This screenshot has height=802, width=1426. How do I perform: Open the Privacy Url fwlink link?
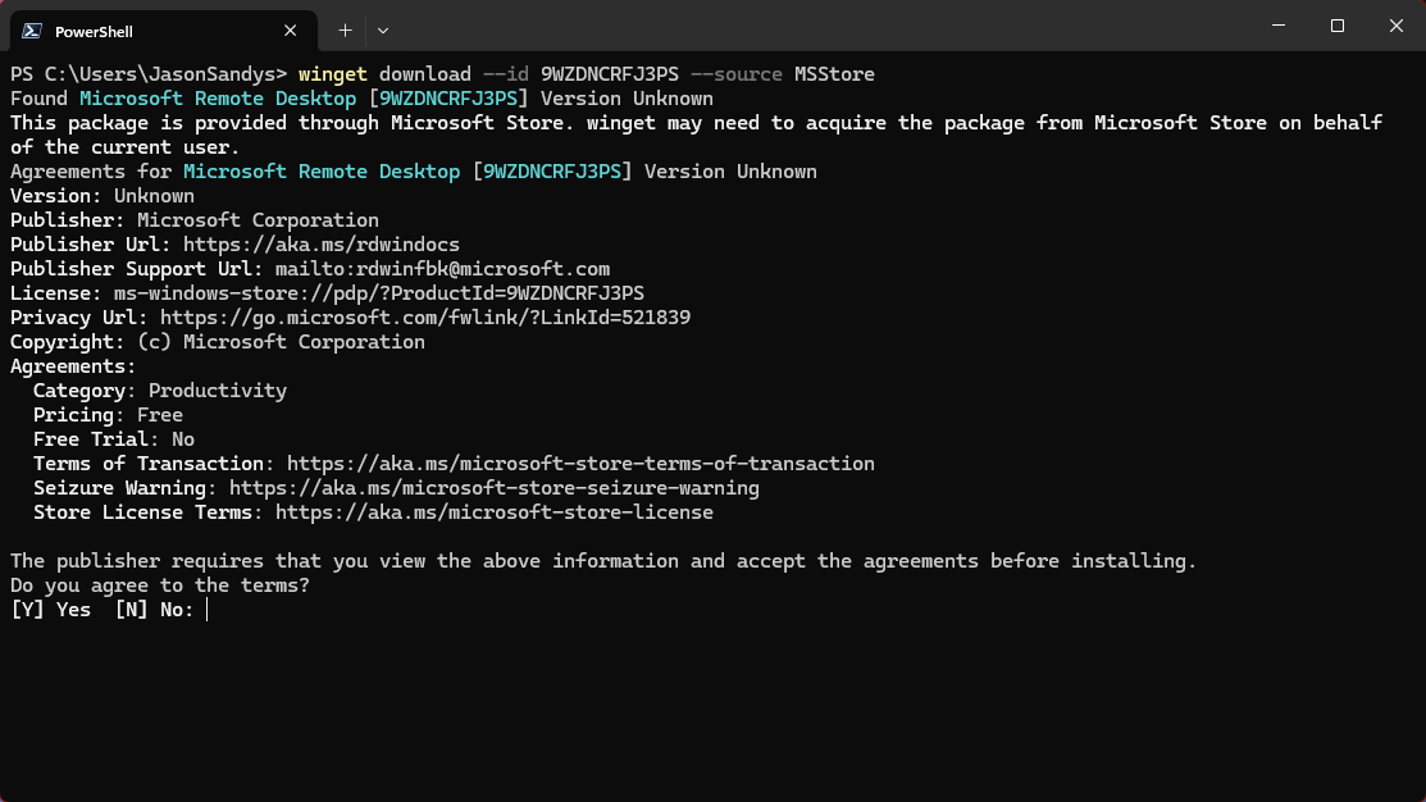[425, 318]
